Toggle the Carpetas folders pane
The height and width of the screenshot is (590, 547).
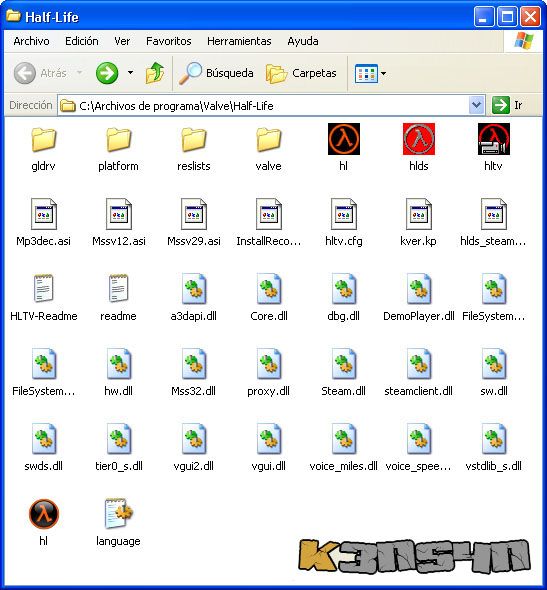click(x=301, y=73)
